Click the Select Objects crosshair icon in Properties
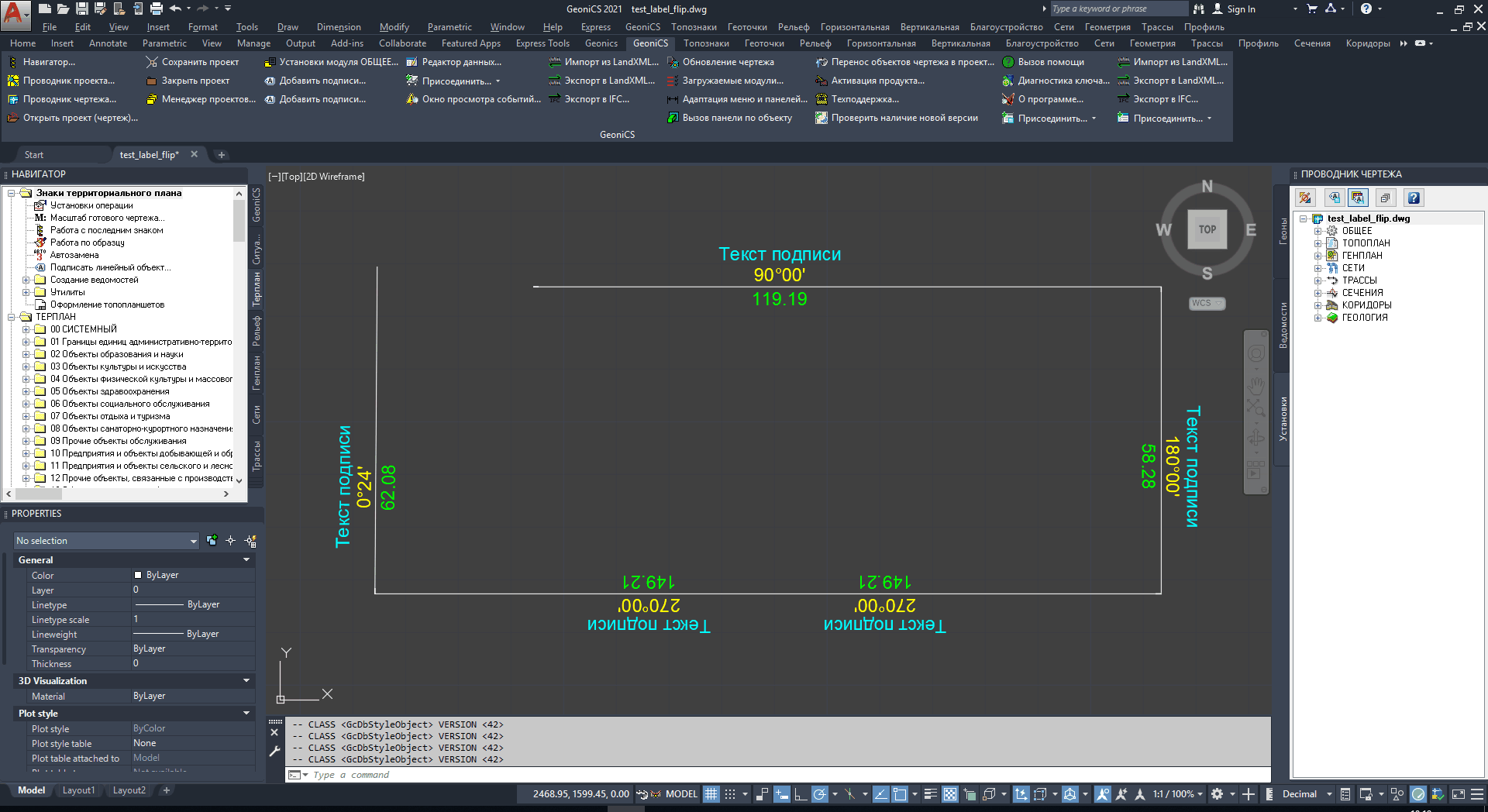The width and height of the screenshot is (1488, 812). 230,541
